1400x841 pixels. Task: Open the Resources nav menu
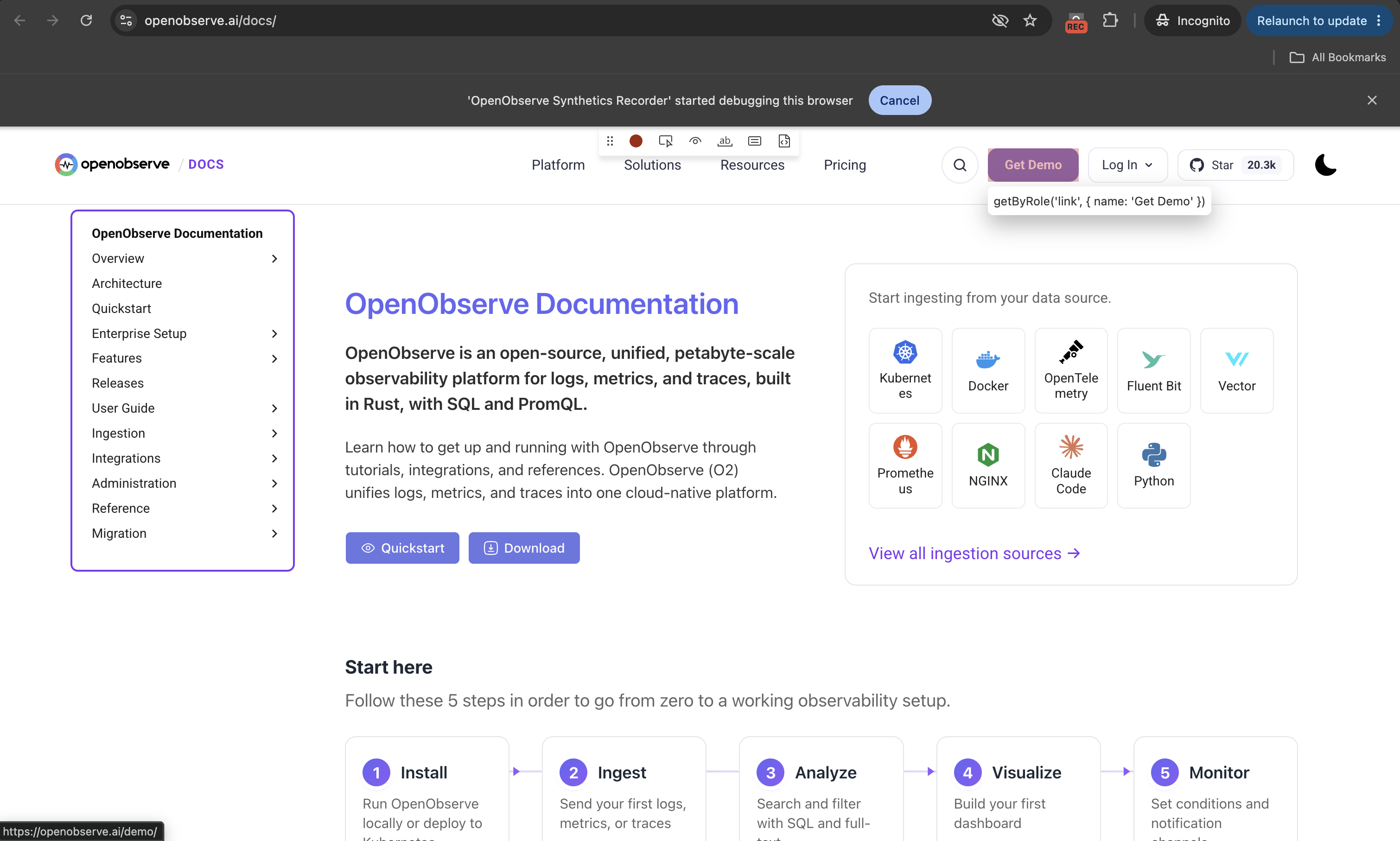[752, 165]
